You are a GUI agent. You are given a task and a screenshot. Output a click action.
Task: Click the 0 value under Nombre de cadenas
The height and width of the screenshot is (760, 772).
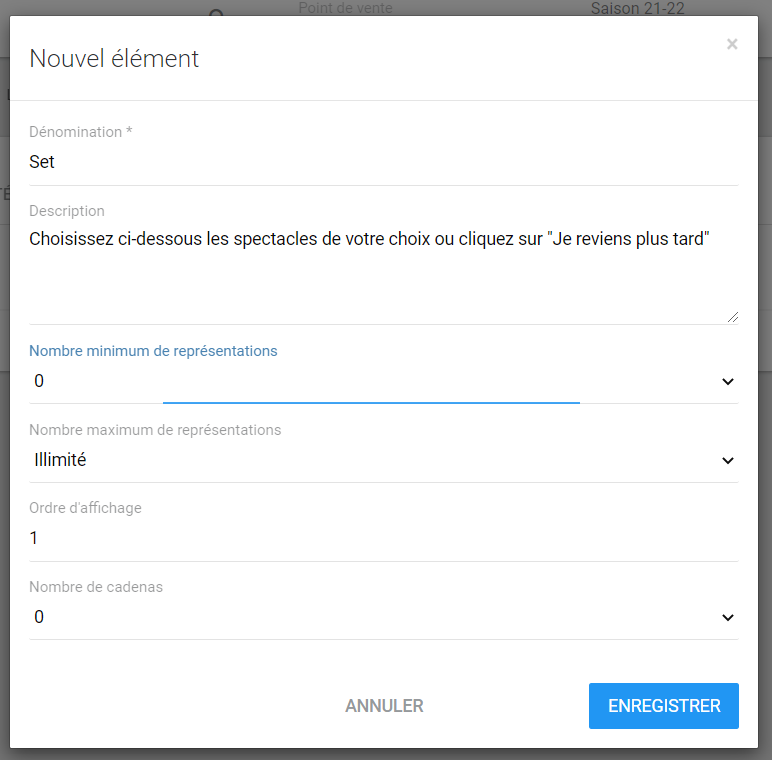[40, 617]
